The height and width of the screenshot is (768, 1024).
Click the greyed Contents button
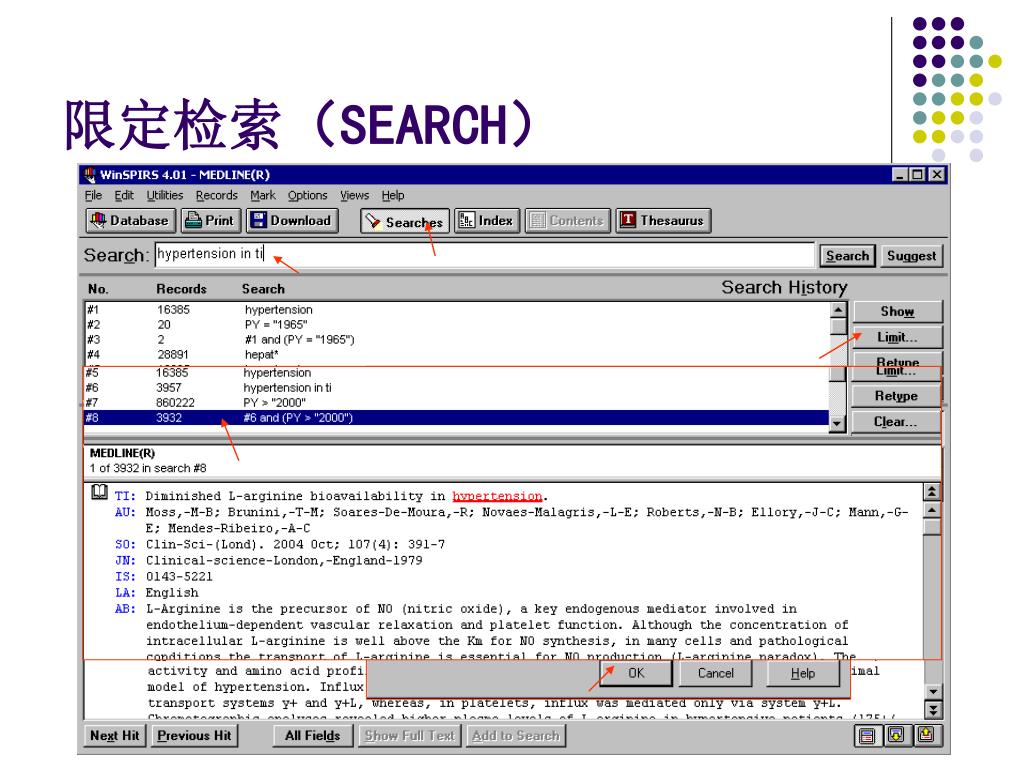tap(568, 221)
